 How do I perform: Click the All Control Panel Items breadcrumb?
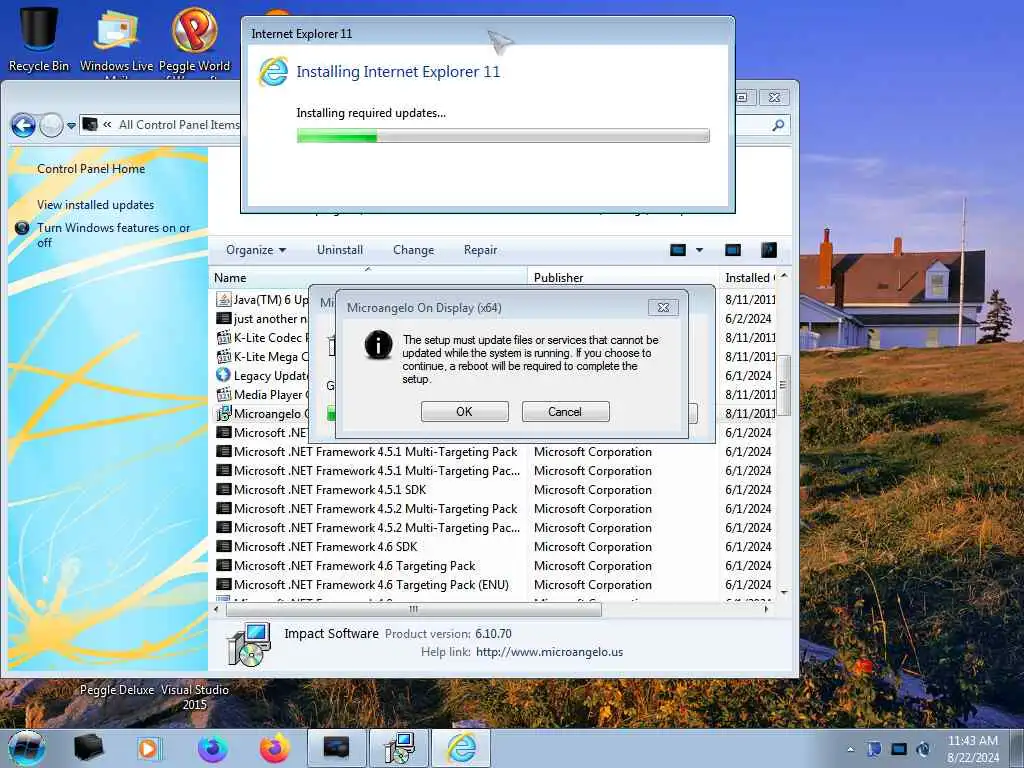[x=179, y=125]
